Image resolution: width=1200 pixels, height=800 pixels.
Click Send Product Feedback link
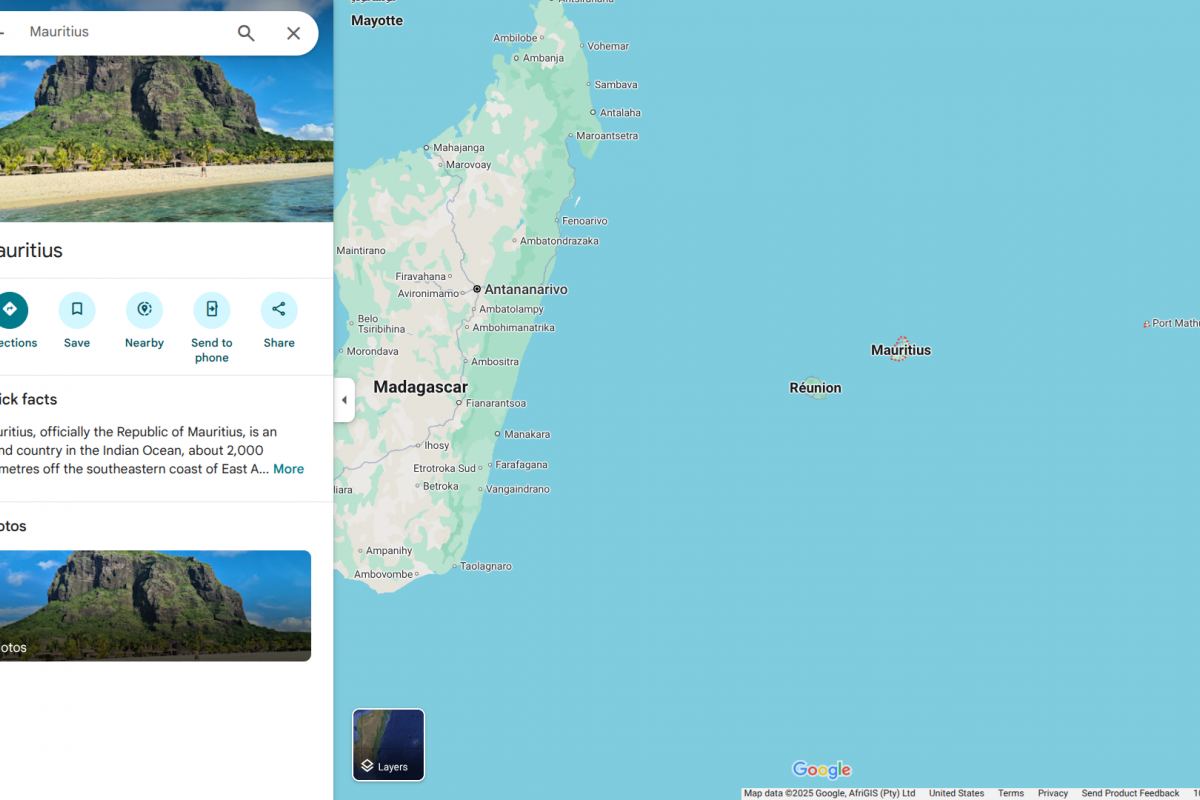pyautogui.click(x=1130, y=793)
